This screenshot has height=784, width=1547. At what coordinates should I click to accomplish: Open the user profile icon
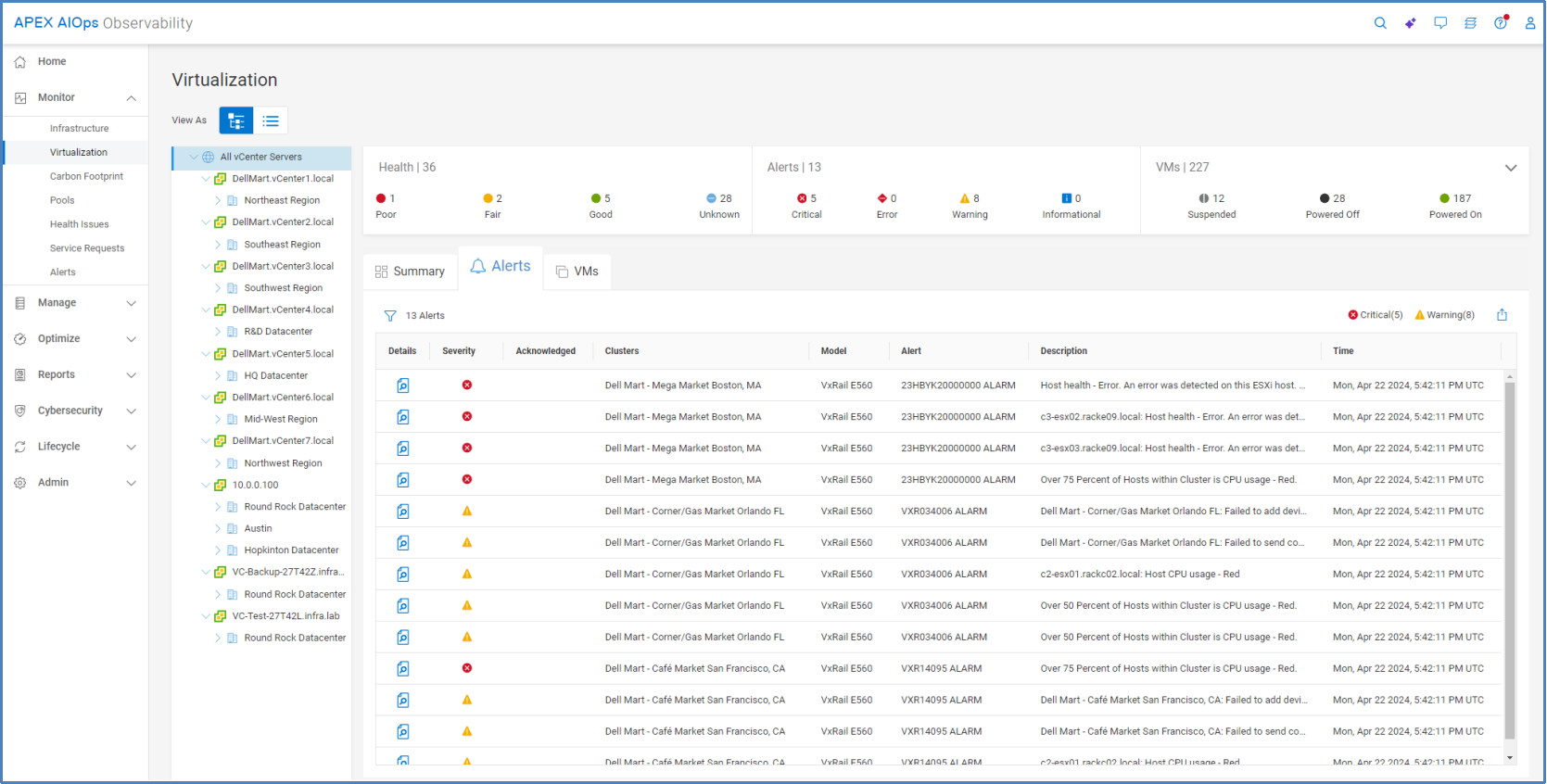[1530, 23]
